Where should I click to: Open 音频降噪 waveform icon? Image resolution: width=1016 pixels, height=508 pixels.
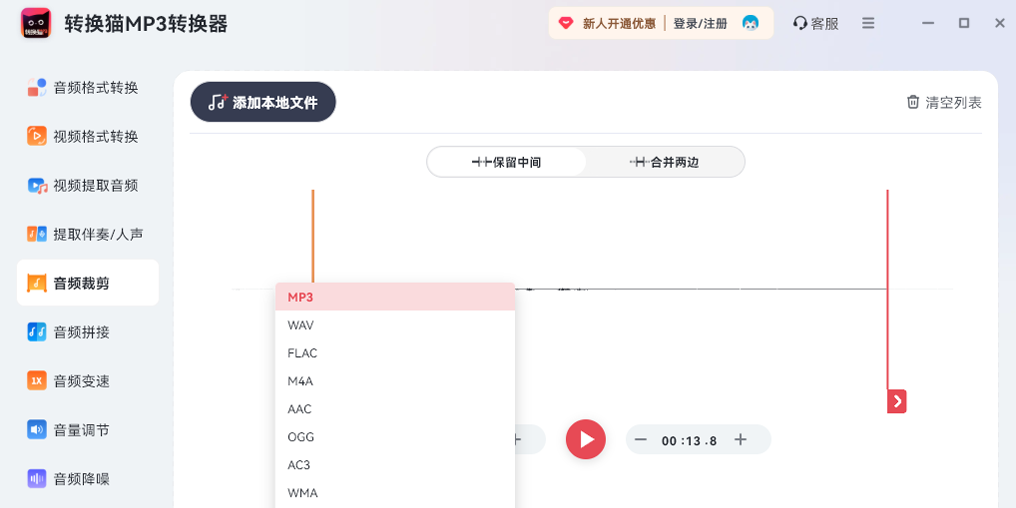[x=37, y=479]
